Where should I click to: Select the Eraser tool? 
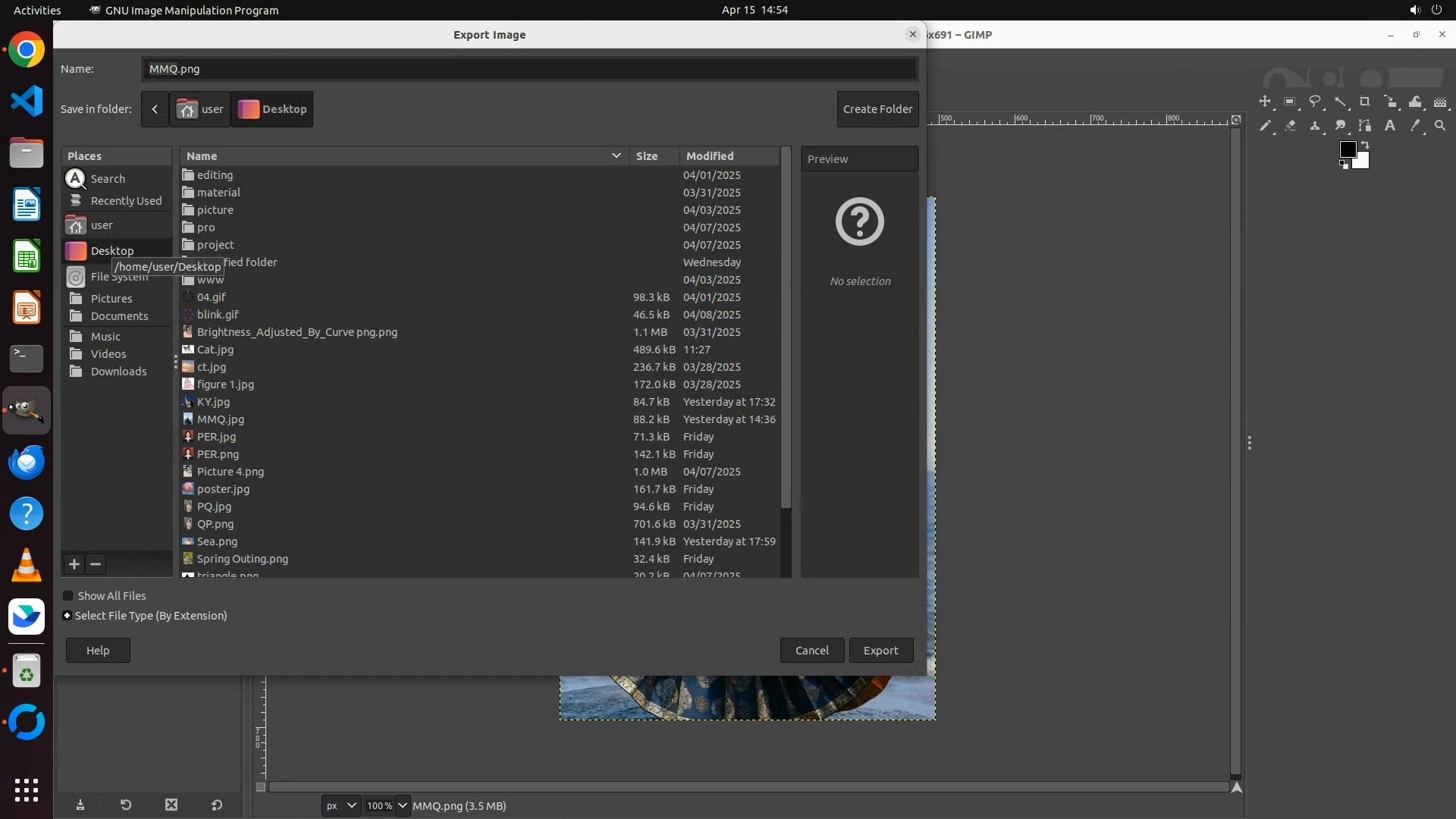(1290, 126)
